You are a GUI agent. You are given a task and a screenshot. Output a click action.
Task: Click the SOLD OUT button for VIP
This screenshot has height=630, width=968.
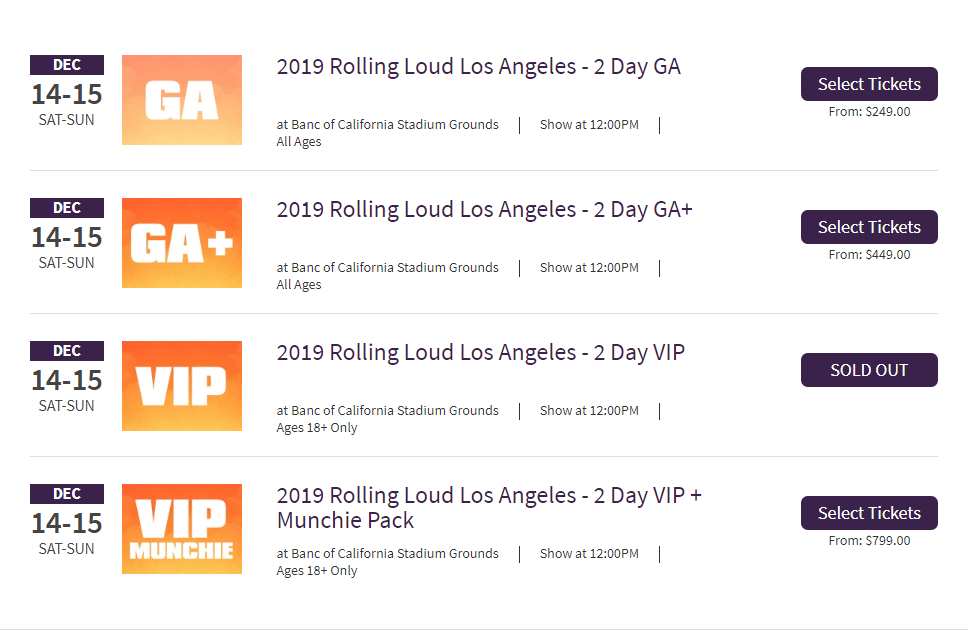(x=869, y=370)
